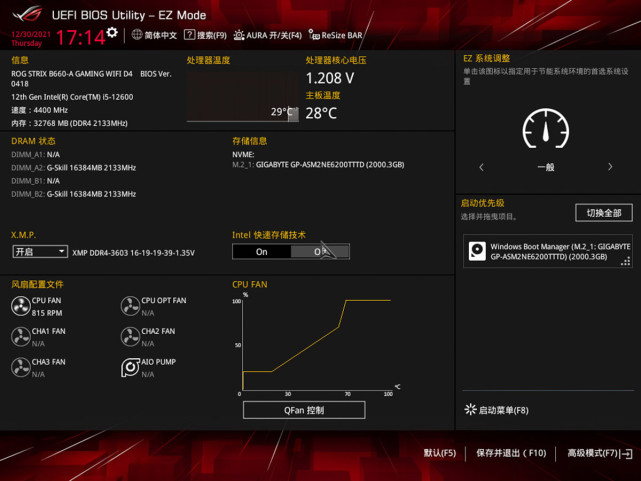641x481 pixels.
Task: Open Search (F9) question mark icon
Action: 189,35
